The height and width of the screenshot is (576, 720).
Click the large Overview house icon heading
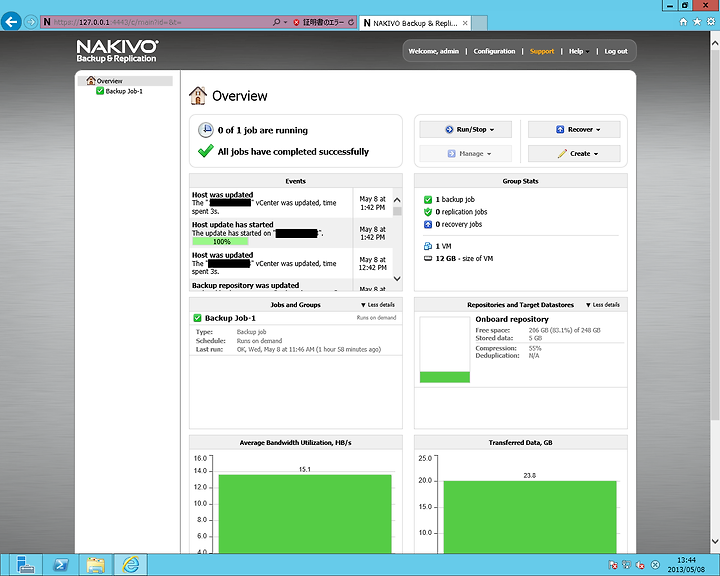(x=198, y=96)
